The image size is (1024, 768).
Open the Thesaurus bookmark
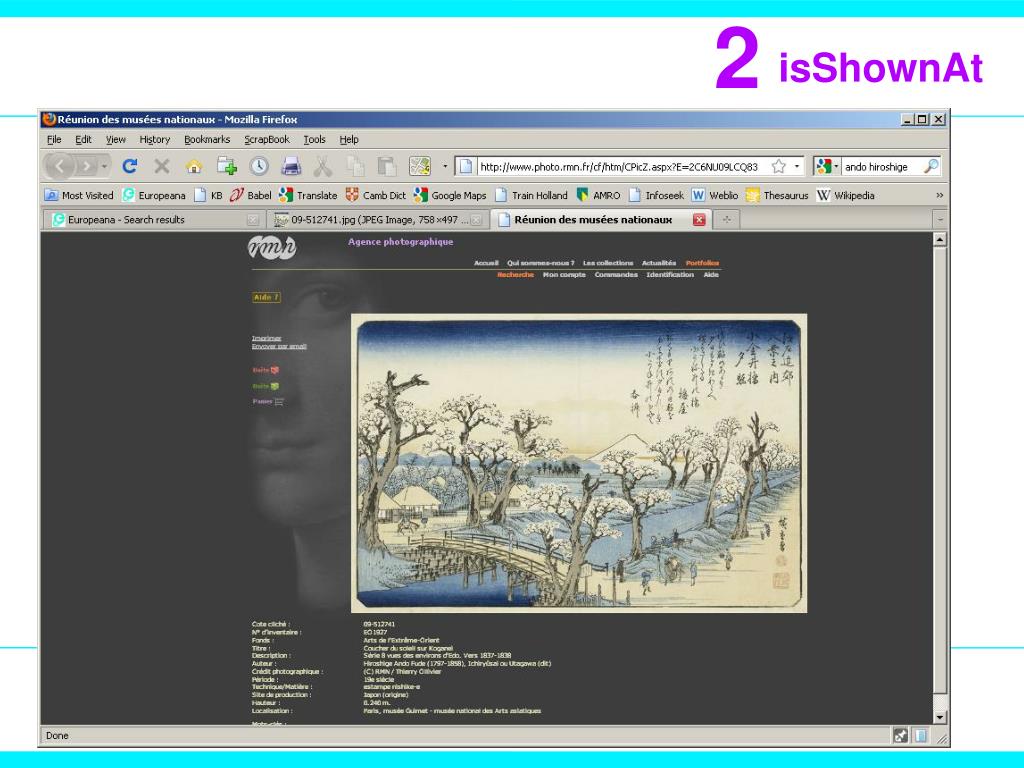[778, 195]
